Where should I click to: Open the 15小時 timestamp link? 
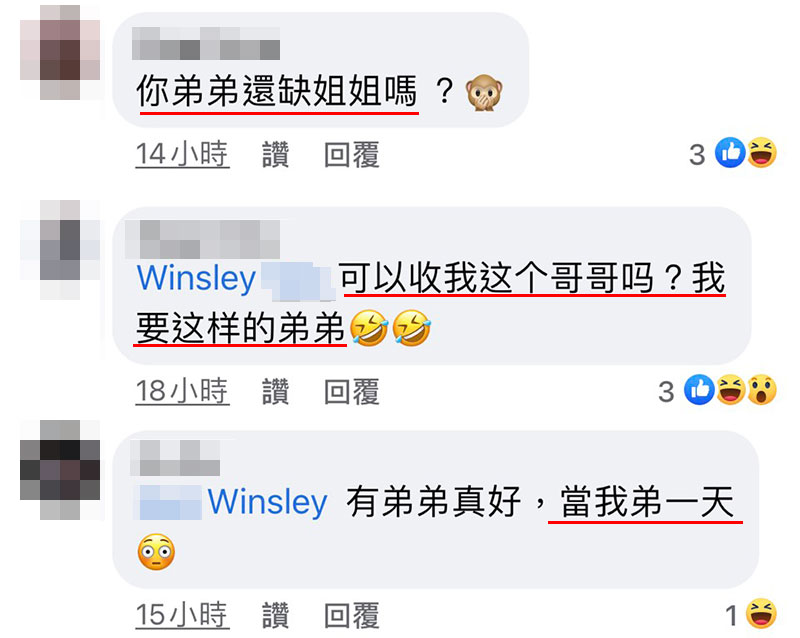pos(182,615)
